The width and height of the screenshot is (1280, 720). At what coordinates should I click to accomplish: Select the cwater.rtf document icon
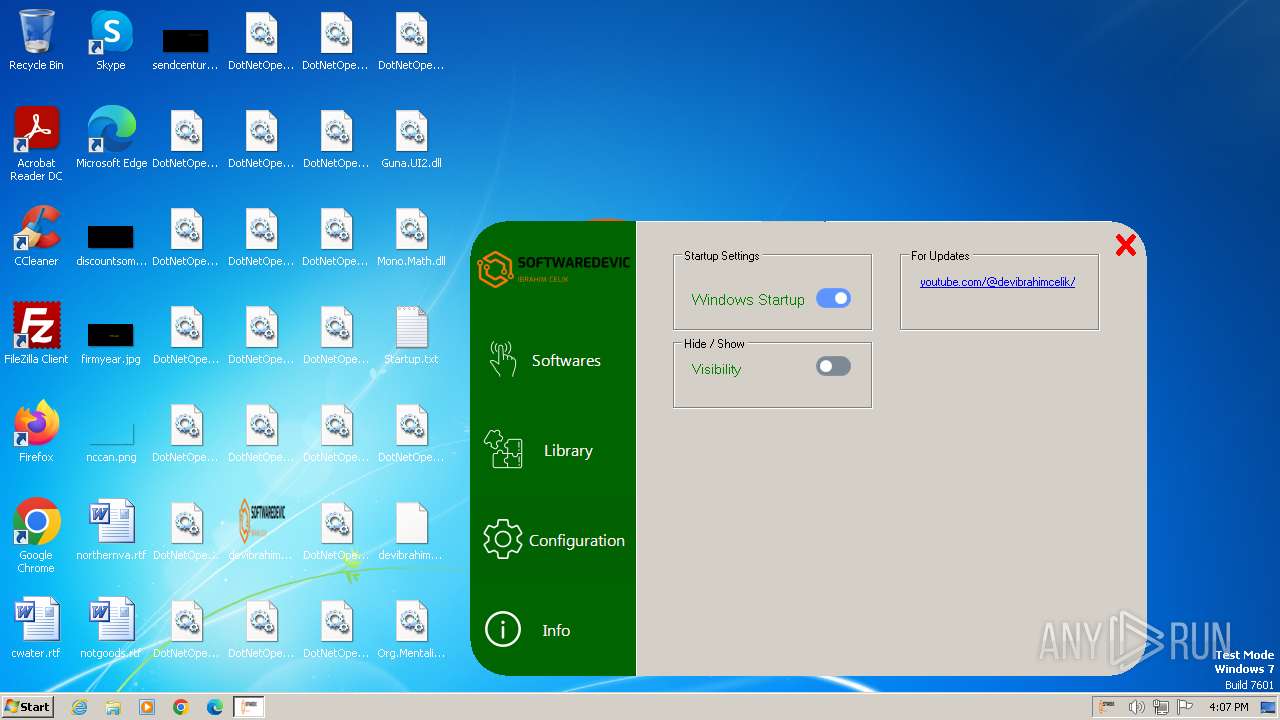pos(36,629)
